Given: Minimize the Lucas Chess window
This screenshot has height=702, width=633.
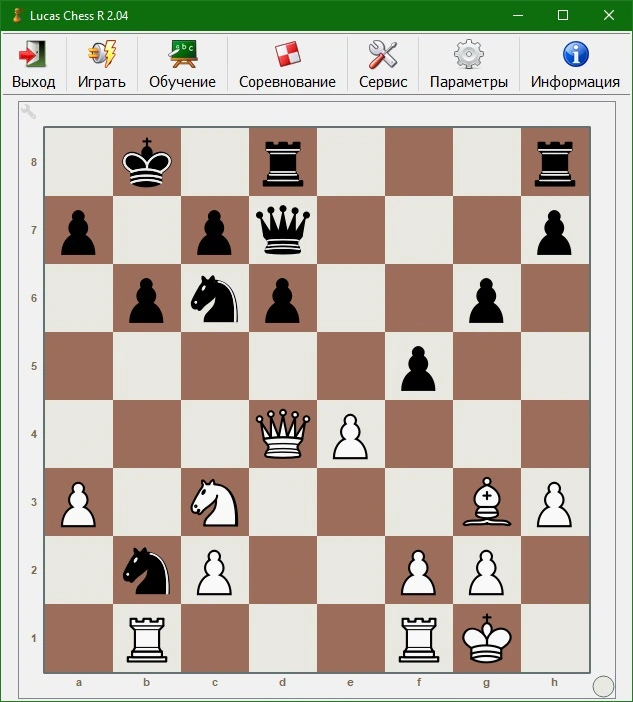Looking at the screenshot, I should pos(518,15).
